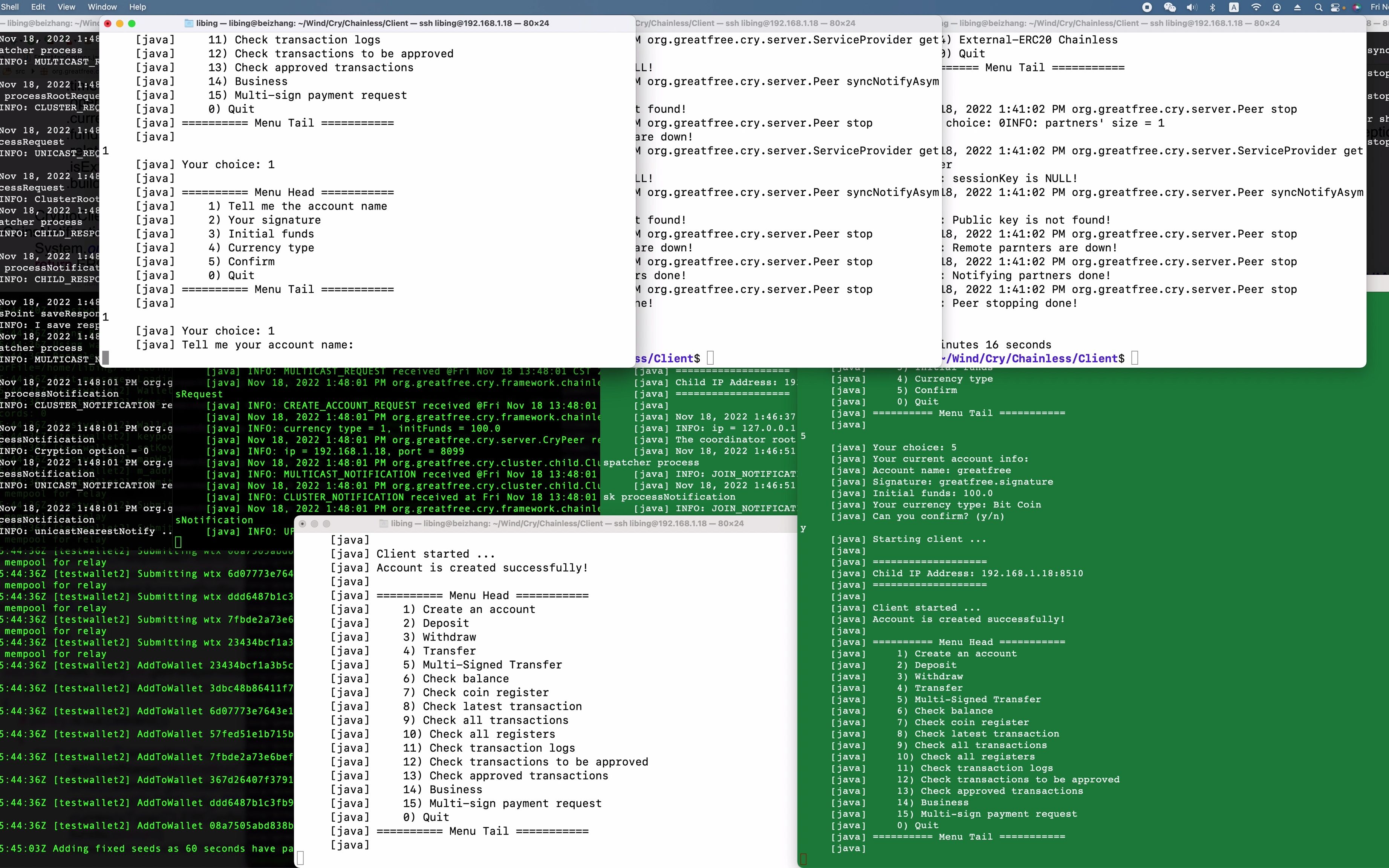Open the WeChat menu bar icon
1389x868 pixels.
(x=1170, y=7)
